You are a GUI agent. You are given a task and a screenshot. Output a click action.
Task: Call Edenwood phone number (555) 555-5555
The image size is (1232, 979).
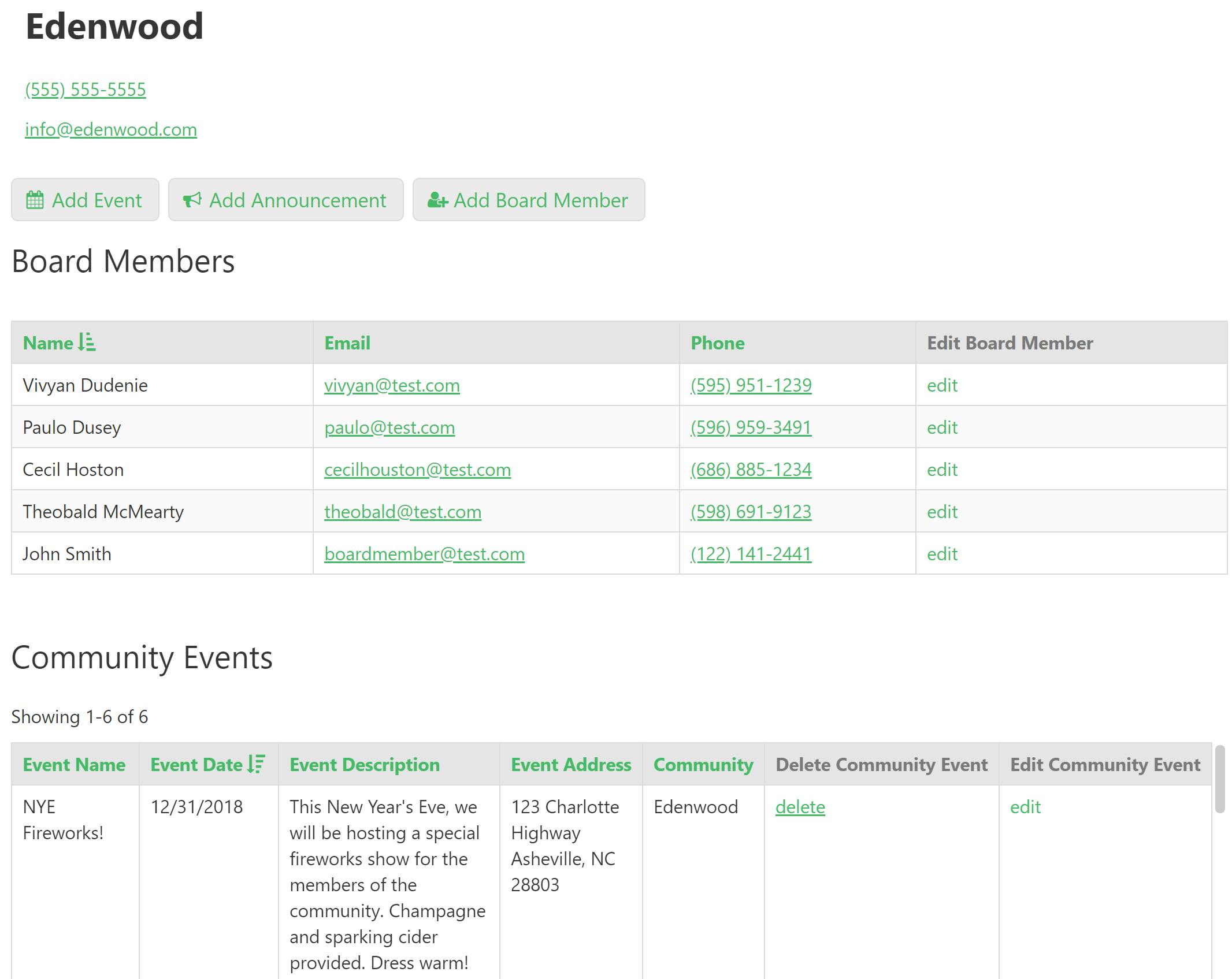pyautogui.click(x=86, y=90)
